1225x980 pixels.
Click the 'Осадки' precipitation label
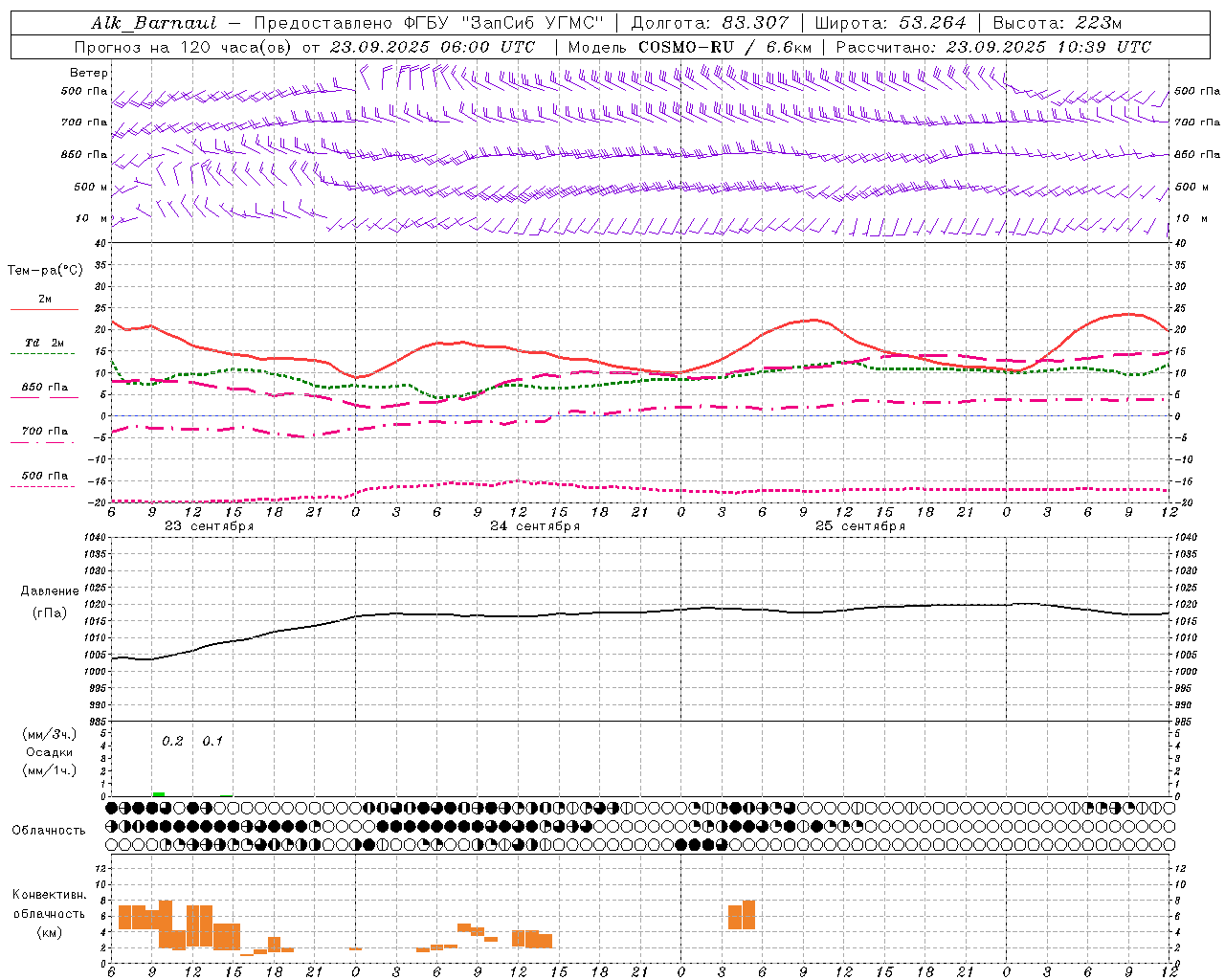[50, 752]
